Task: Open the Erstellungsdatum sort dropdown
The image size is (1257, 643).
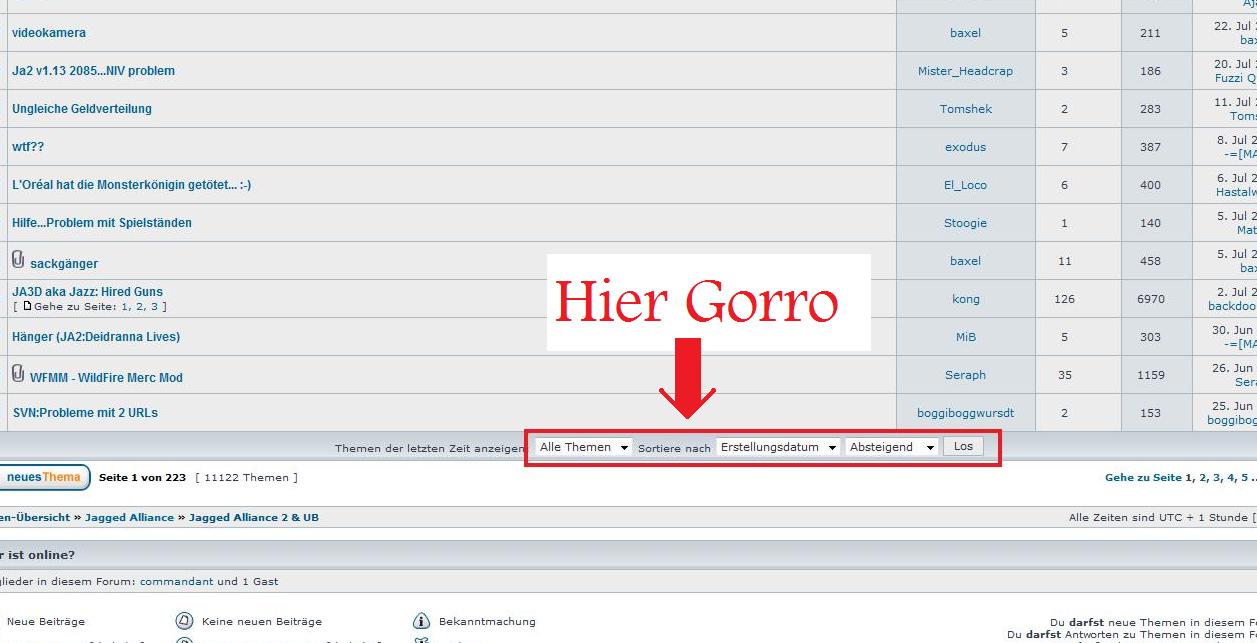Action: tap(778, 447)
